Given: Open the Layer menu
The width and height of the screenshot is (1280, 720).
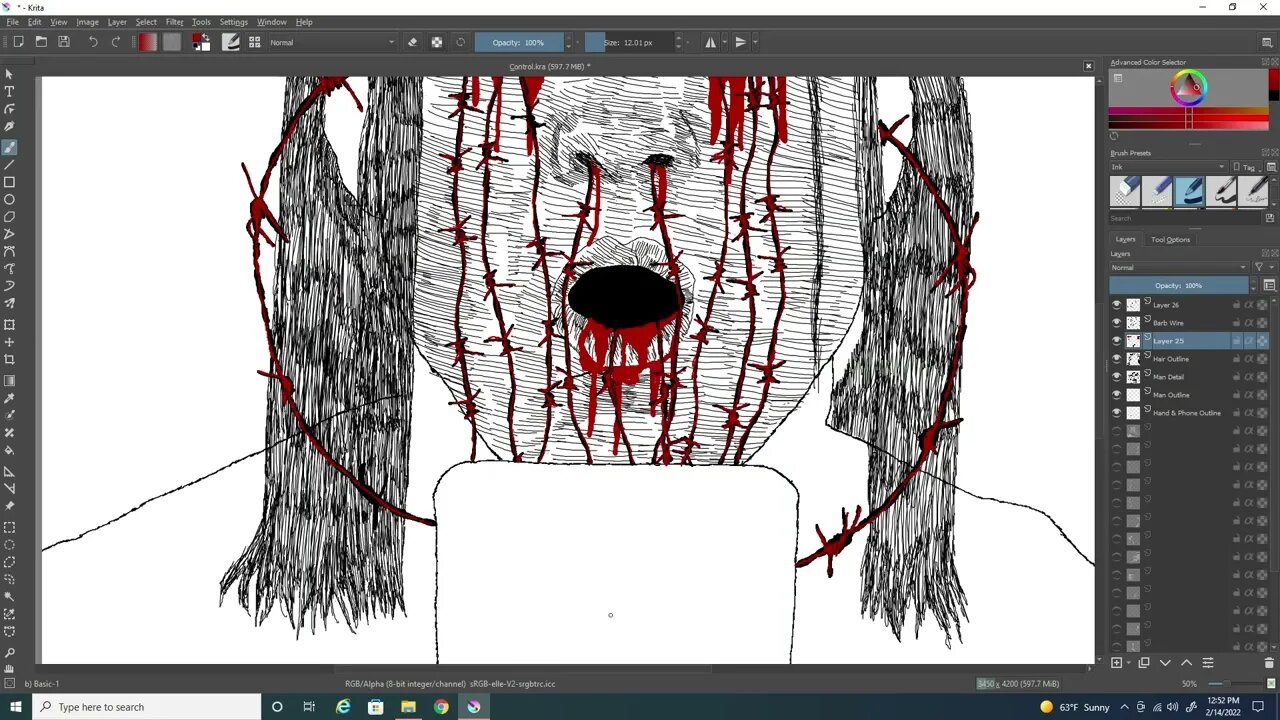Looking at the screenshot, I should tap(117, 22).
